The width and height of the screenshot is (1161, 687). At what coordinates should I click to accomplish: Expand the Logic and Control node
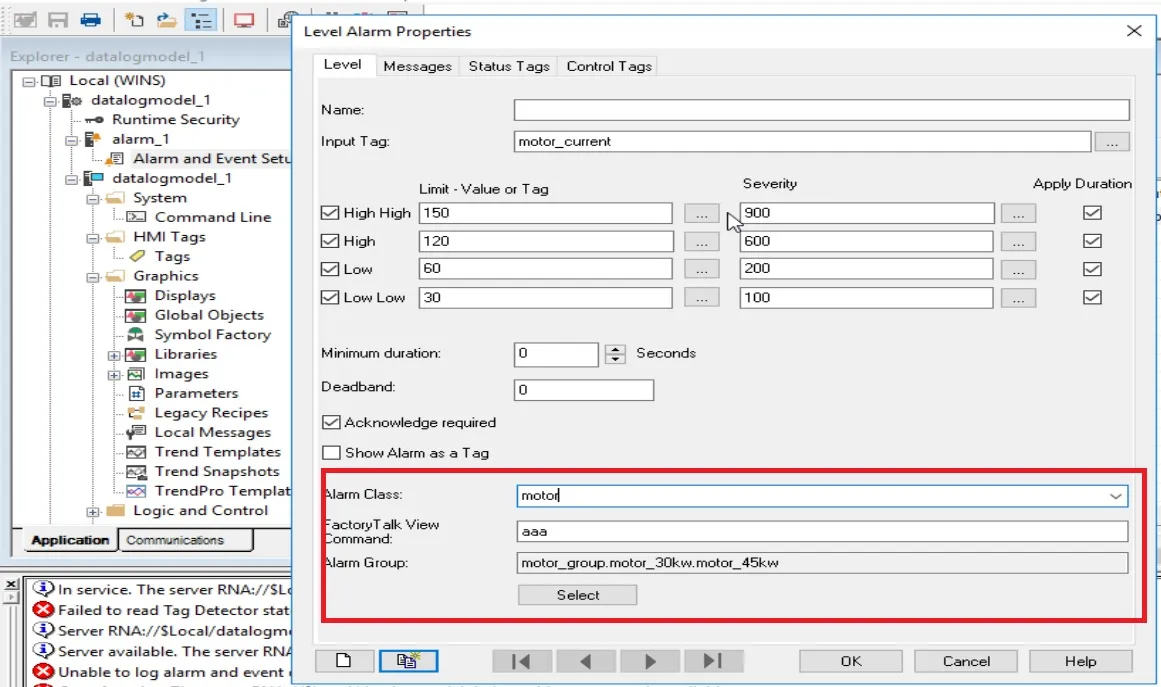click(x=93, y=512)
